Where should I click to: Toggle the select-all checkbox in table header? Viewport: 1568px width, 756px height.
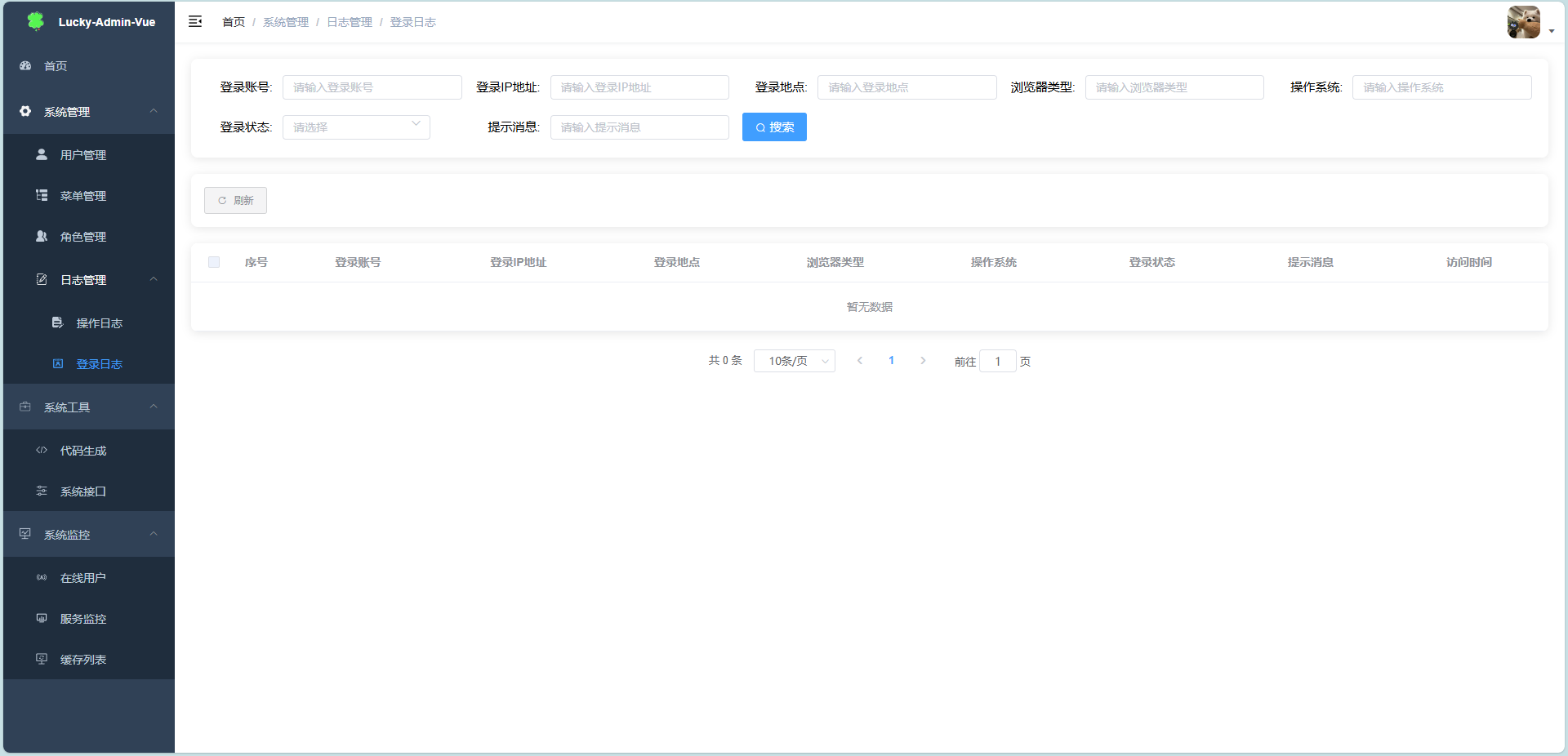pos(214,262)
